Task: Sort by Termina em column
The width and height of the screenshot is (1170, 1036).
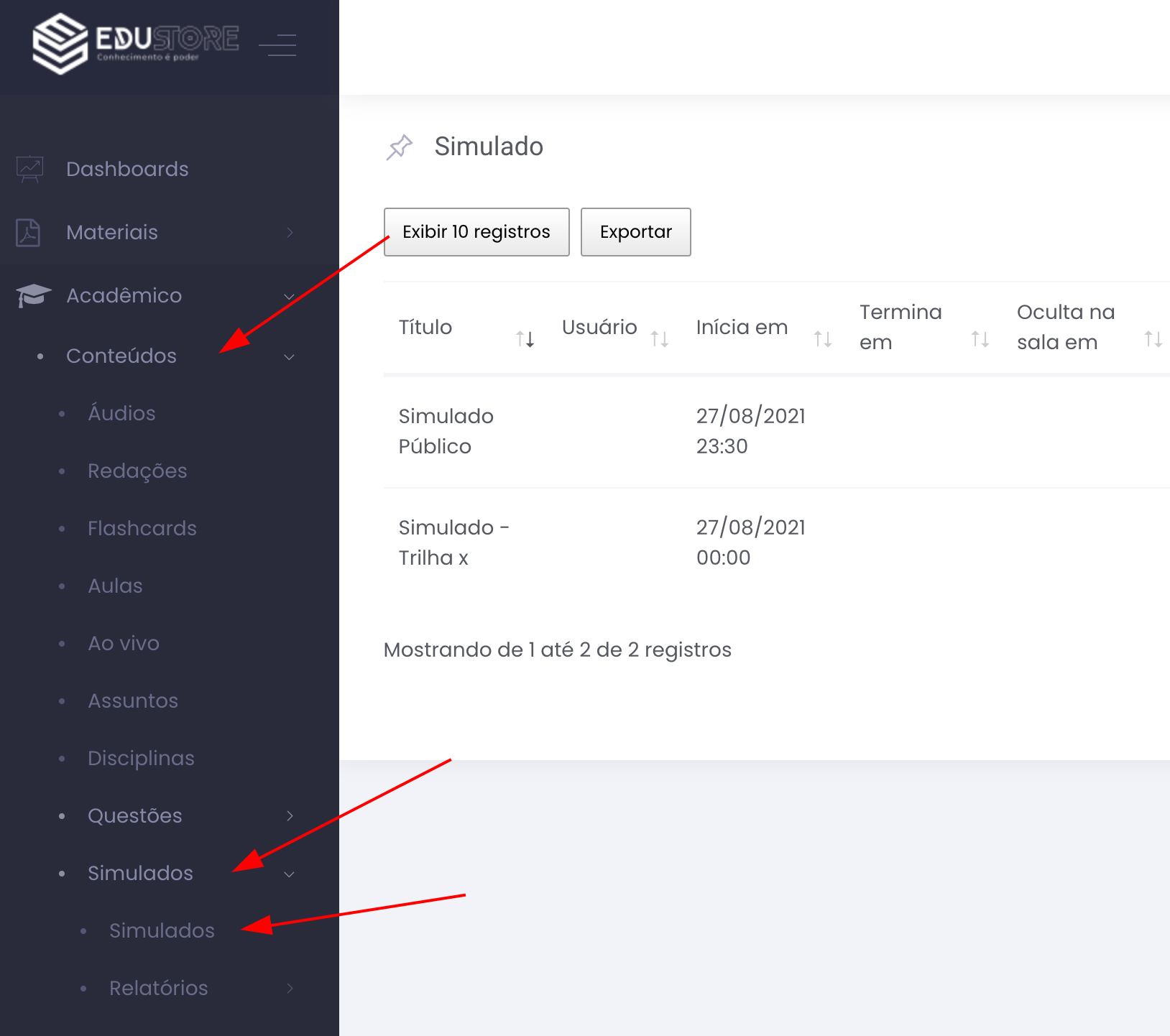Action: pos(980,338)
